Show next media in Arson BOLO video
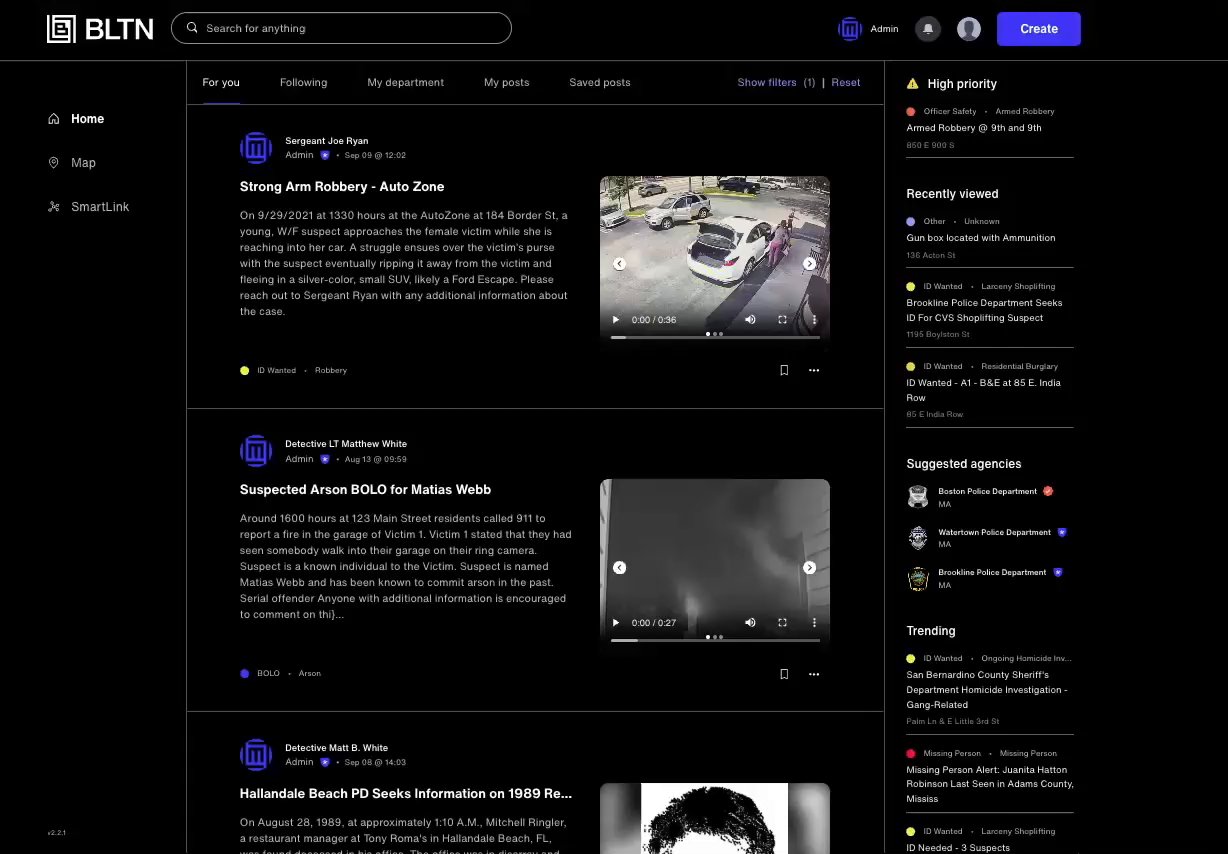The width and height of the screenshot is (1228, 854). click(810, 567)
